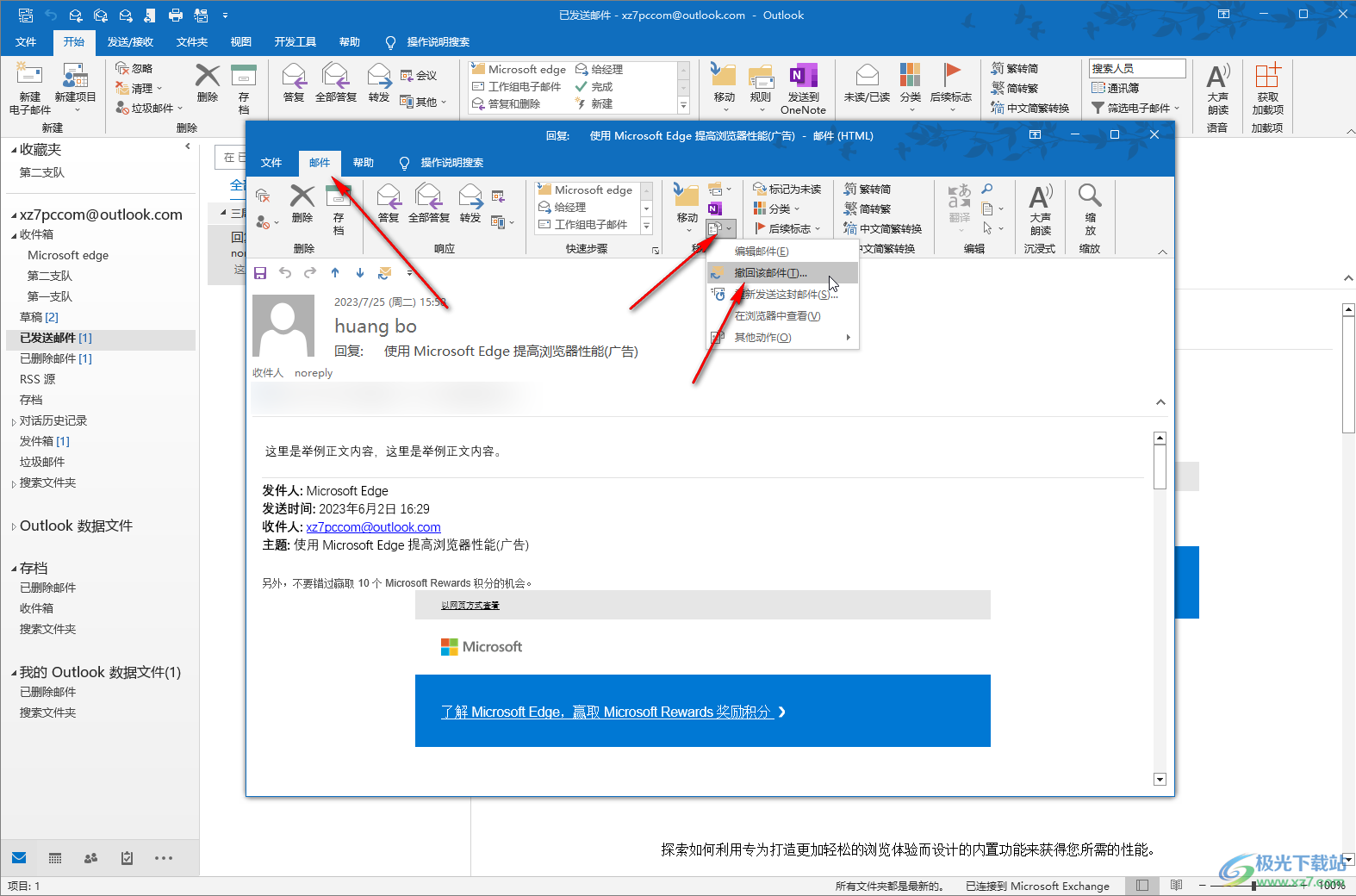1356x896 pixels.
Task: Switch to the 视图 tab in main window
Action: coord(241,42)
